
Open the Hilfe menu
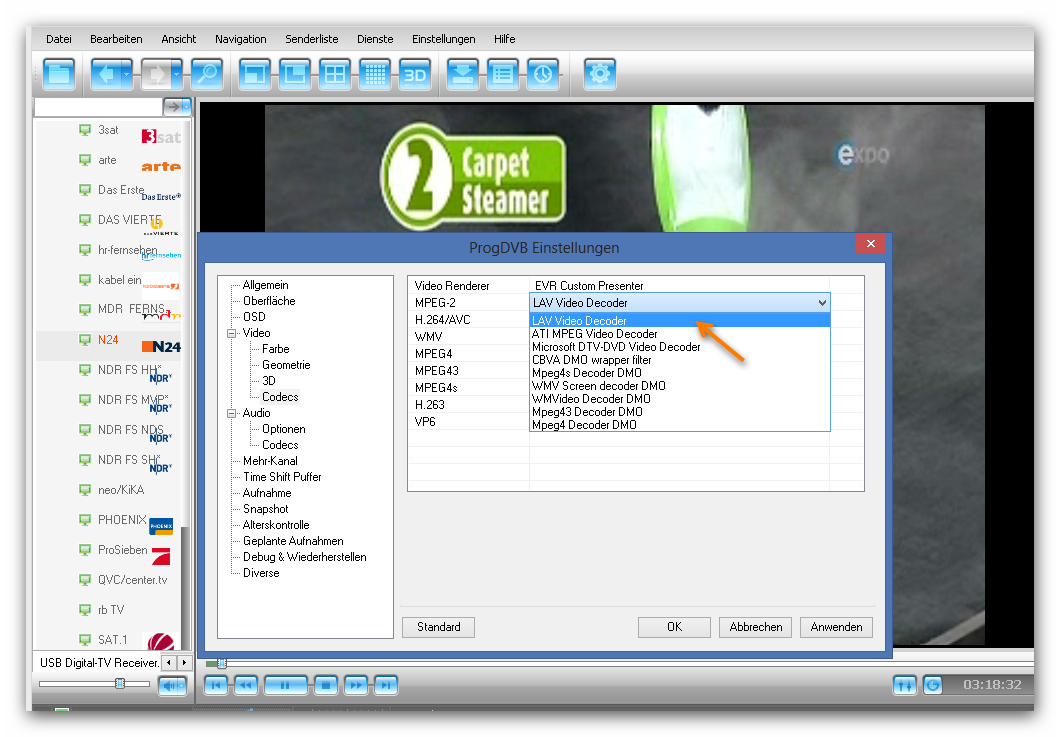(x=504, y=39)
